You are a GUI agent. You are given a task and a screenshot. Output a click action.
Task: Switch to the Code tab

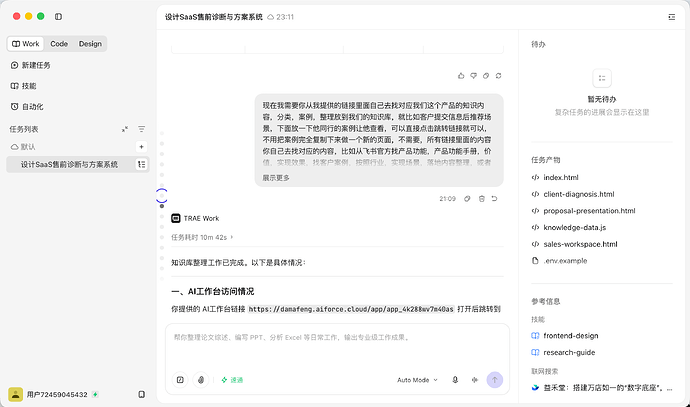[59, 44]
